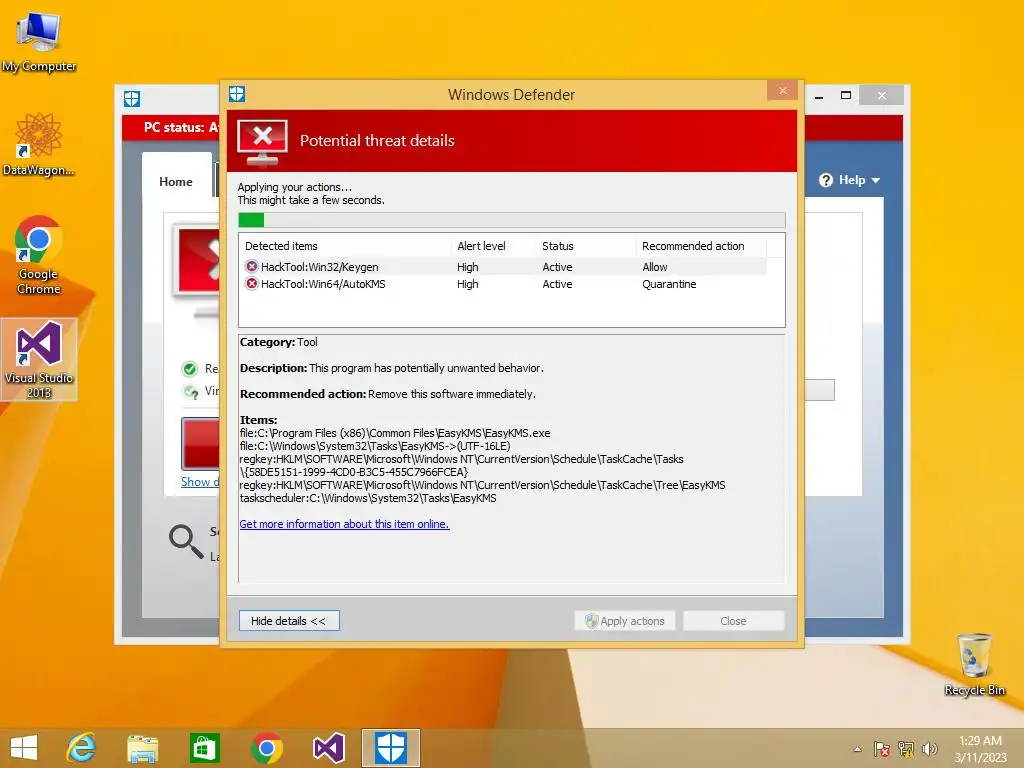
Task: Open File Explorer from the taskbar
Action: pyautogui.click(x=142, y=748)
